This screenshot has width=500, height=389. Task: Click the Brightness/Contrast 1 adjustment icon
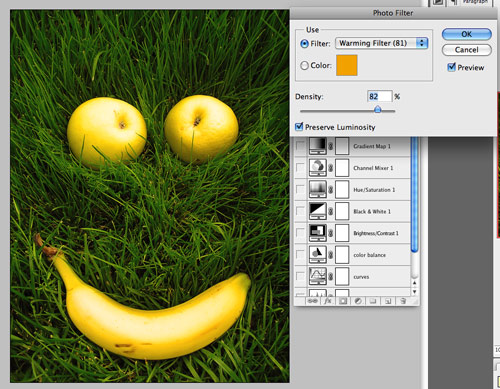318,233
